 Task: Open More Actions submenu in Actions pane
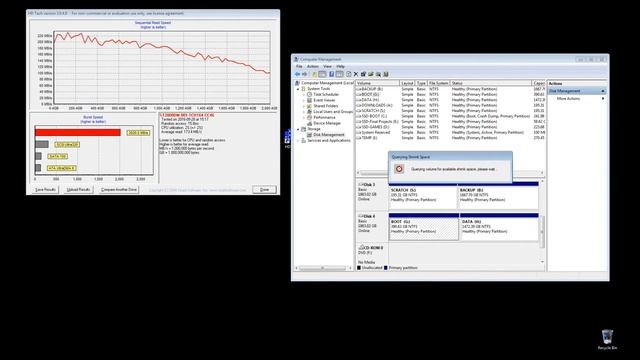pyautogui.click(x=576, y=99)
